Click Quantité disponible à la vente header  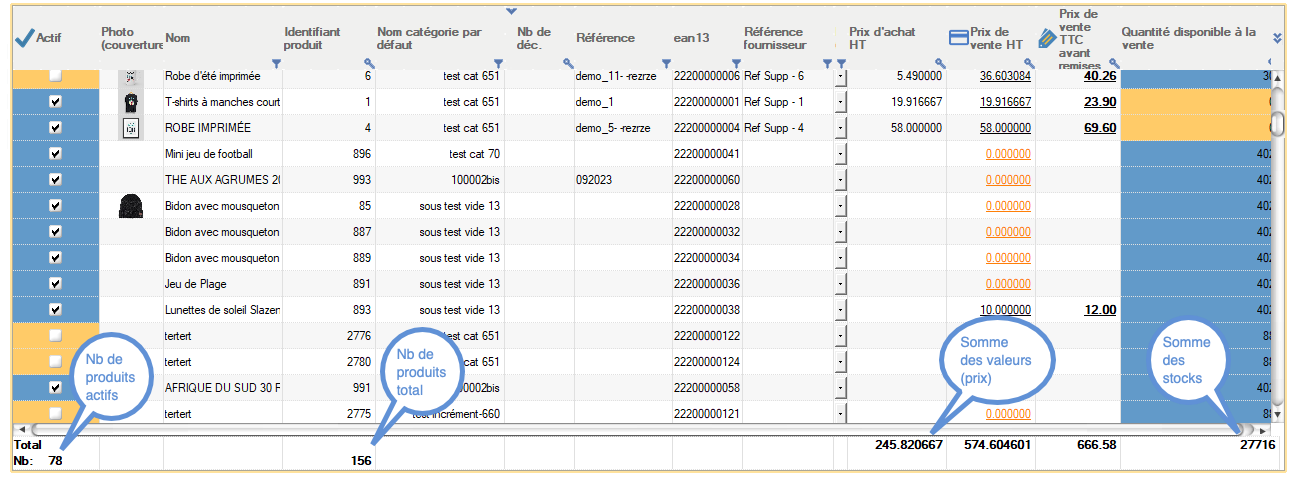click(1188, 38)
